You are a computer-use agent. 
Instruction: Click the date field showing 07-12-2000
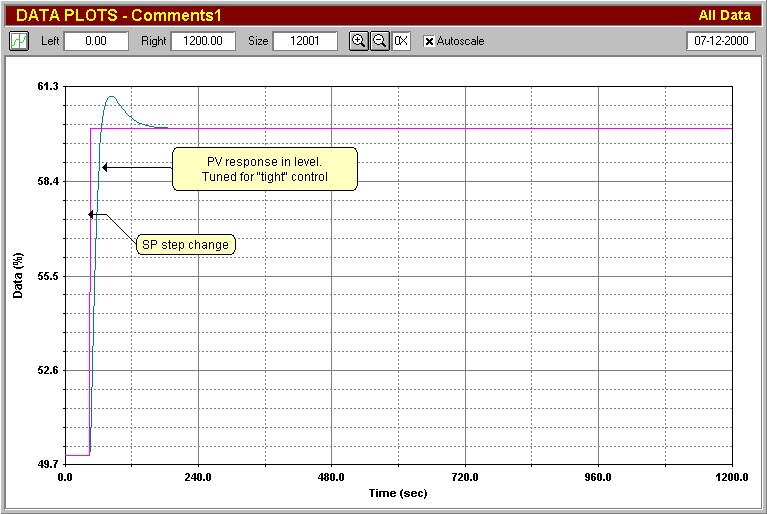tap(721, 41)
